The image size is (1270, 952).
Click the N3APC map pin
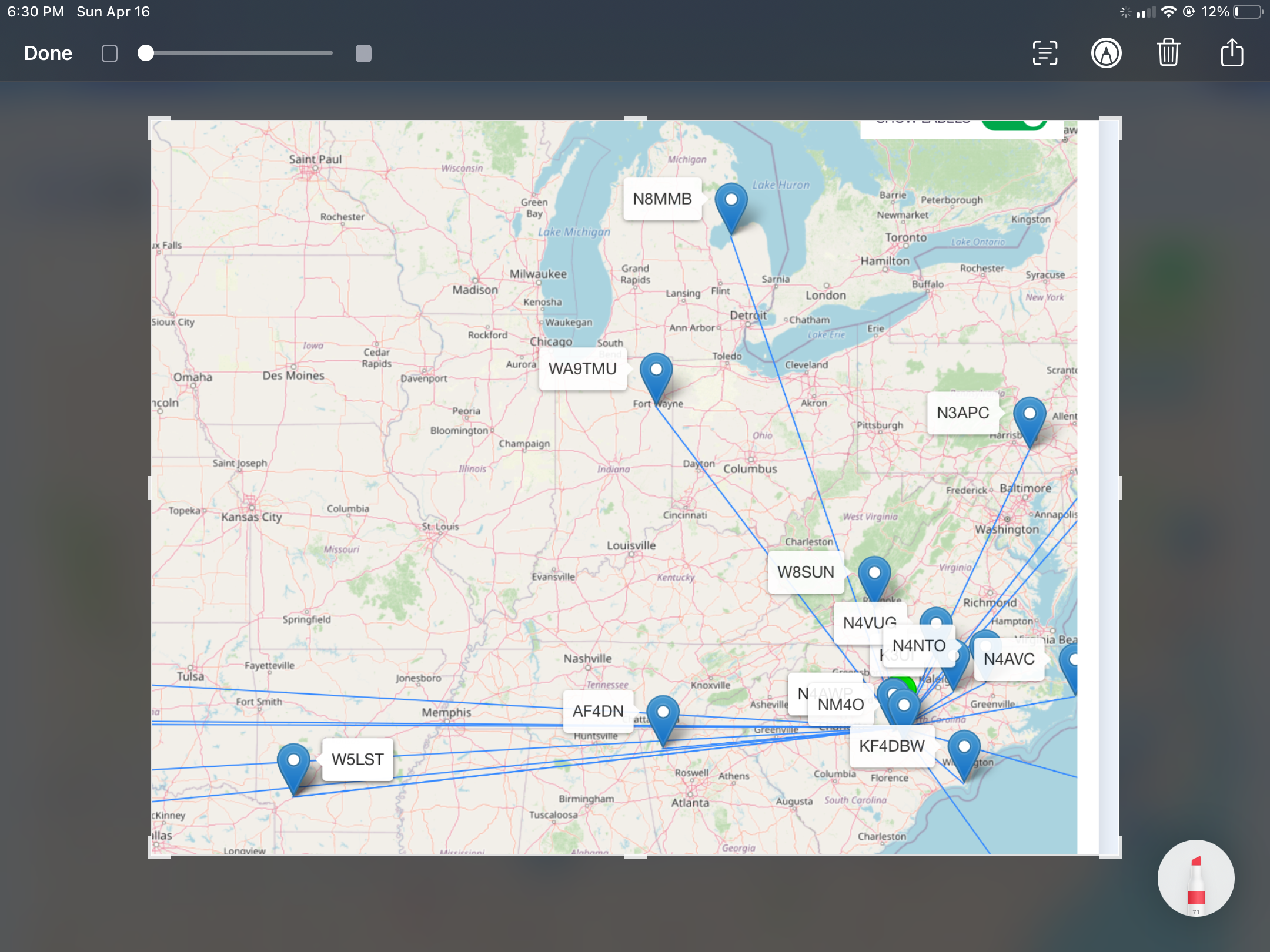click(1030, 423)
